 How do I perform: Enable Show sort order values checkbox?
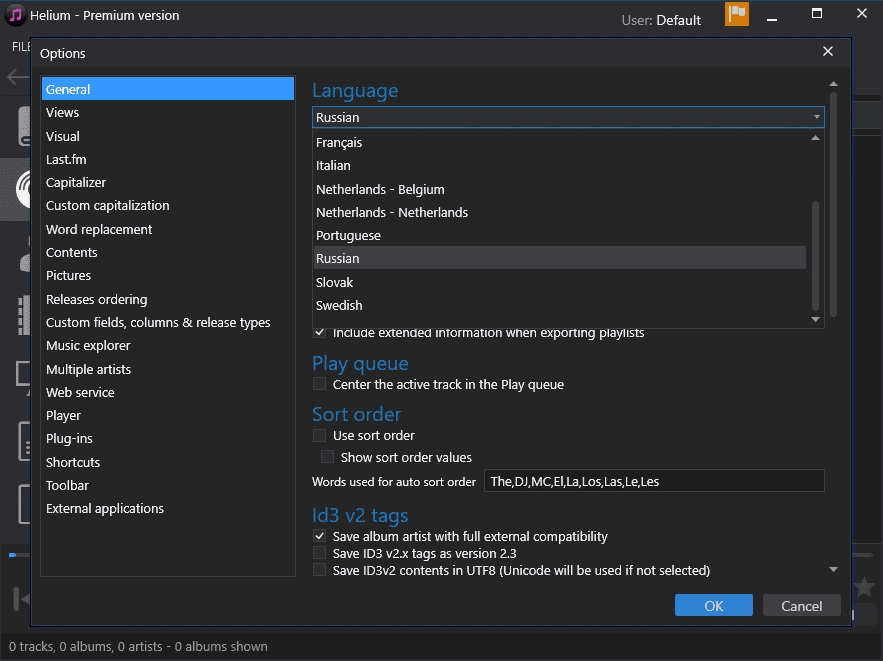tap(327, 457)
